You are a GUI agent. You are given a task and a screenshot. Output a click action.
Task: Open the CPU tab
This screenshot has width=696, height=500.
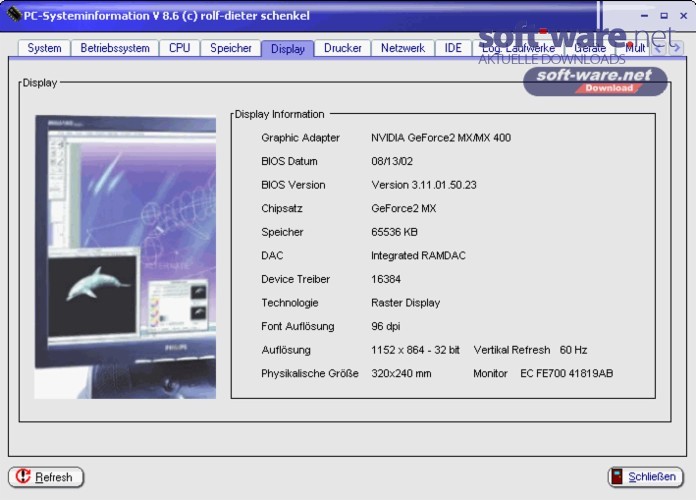pos(179,48)
